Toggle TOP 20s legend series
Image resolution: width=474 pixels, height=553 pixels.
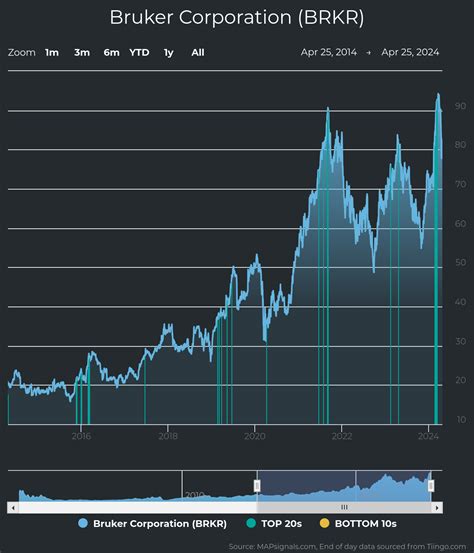point(274,523)
